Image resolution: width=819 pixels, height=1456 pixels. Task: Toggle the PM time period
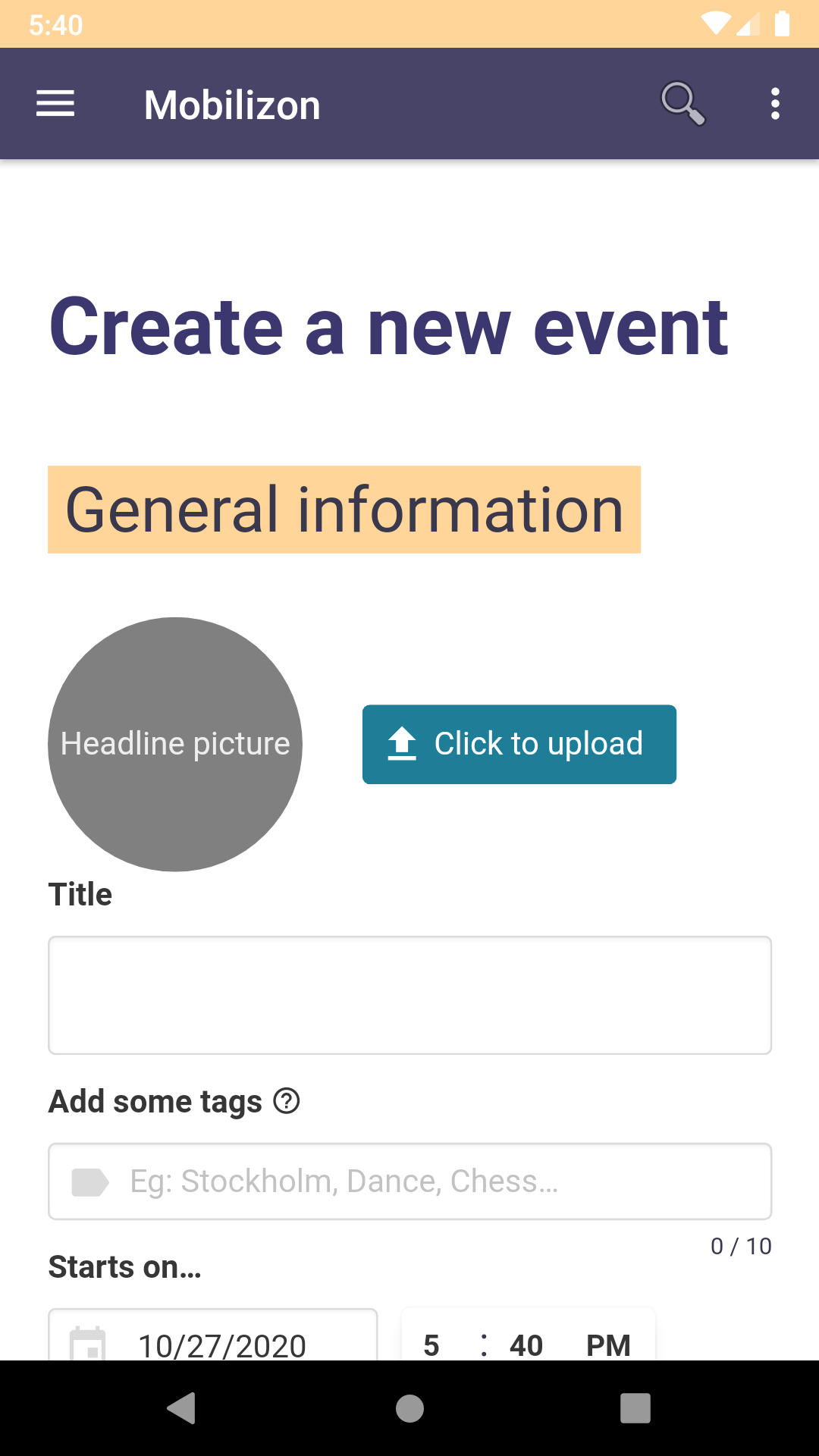click(608, 1345)
